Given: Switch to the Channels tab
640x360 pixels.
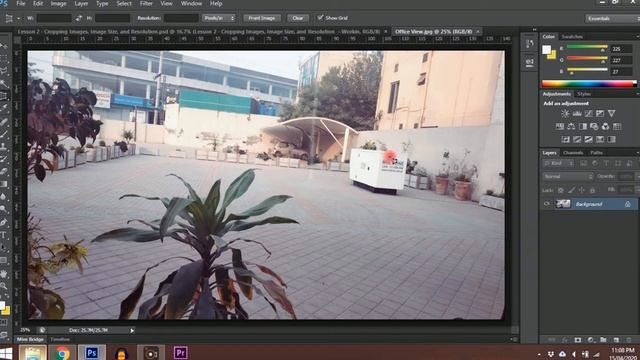Looking at the screenshot, I should 573,153.
